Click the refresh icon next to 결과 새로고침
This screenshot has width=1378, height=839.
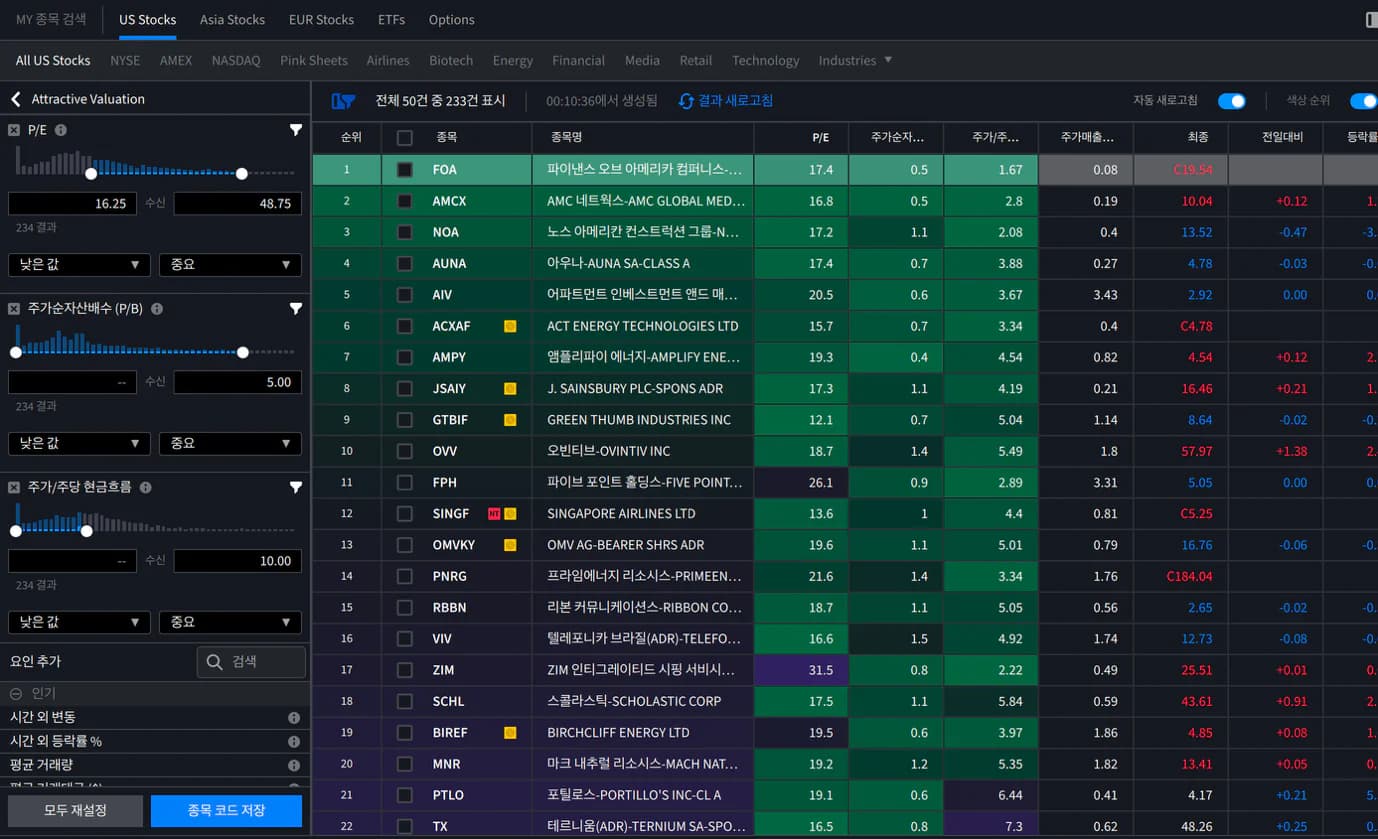pos(686,101)
